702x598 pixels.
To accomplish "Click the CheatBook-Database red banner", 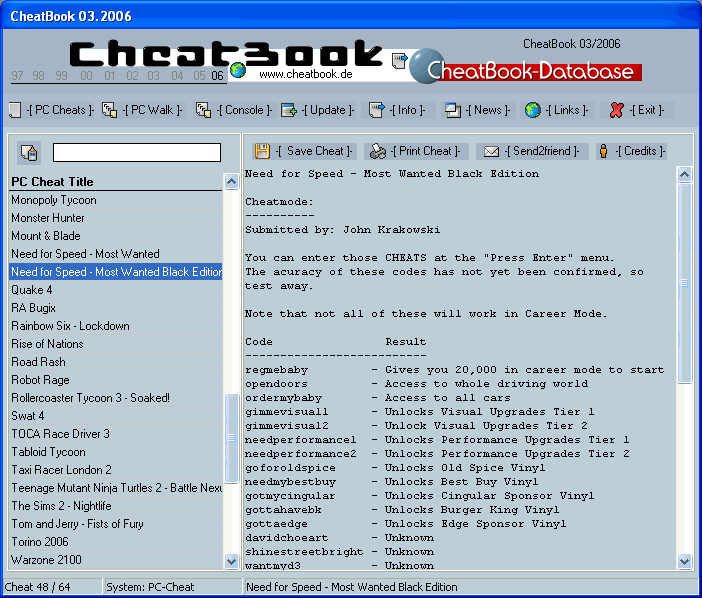I will click(535, 72).
